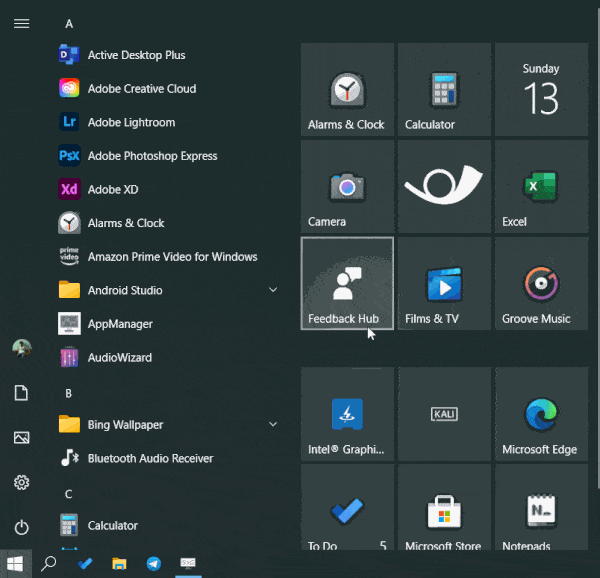Open the Calculator tile

[444, 90]
